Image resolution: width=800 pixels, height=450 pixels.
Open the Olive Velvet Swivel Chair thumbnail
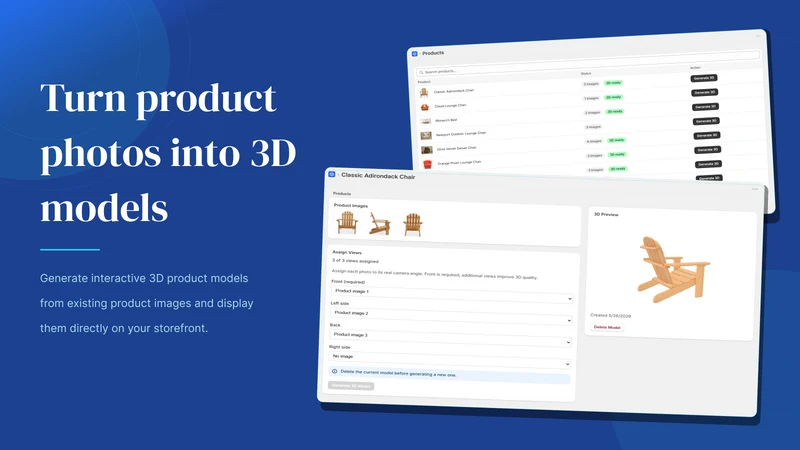pyautogui.click(x=427, y=150)
